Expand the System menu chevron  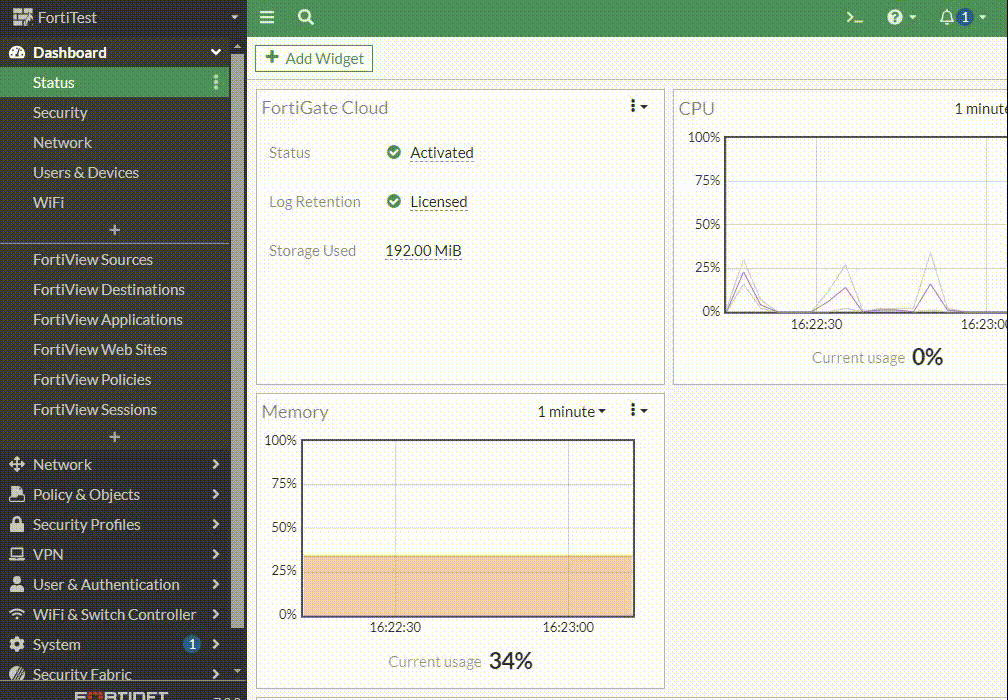click(216, 644)
